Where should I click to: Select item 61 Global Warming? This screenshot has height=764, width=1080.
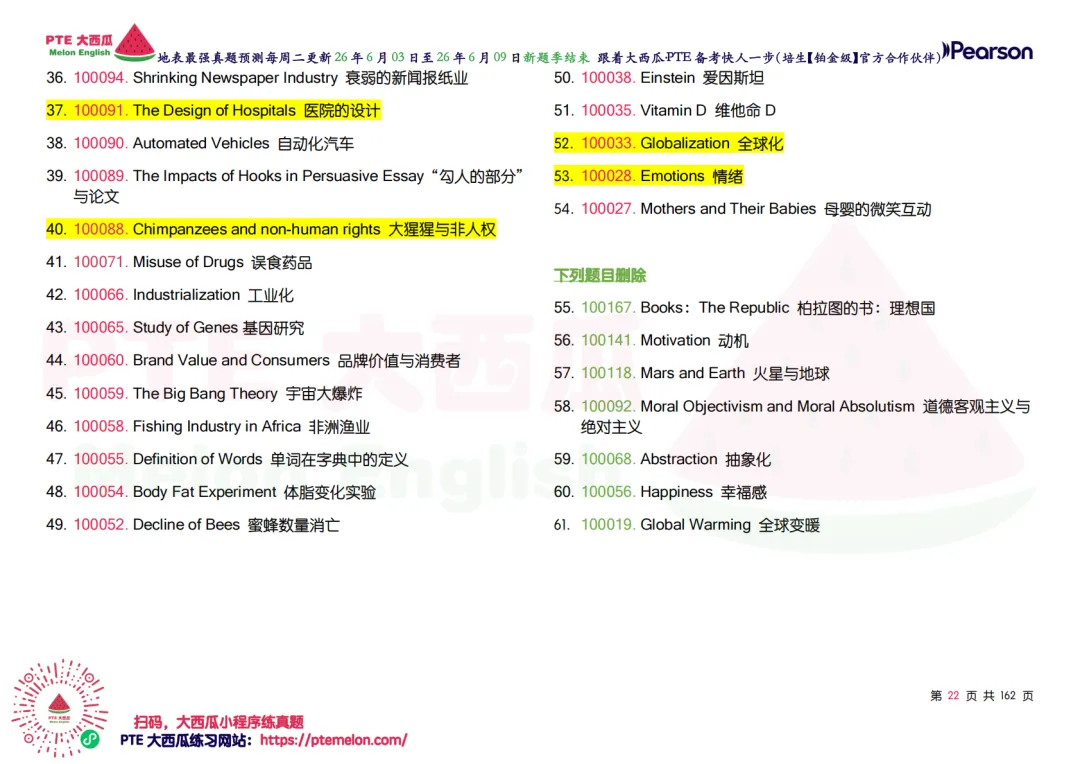[x=687, y=525]
